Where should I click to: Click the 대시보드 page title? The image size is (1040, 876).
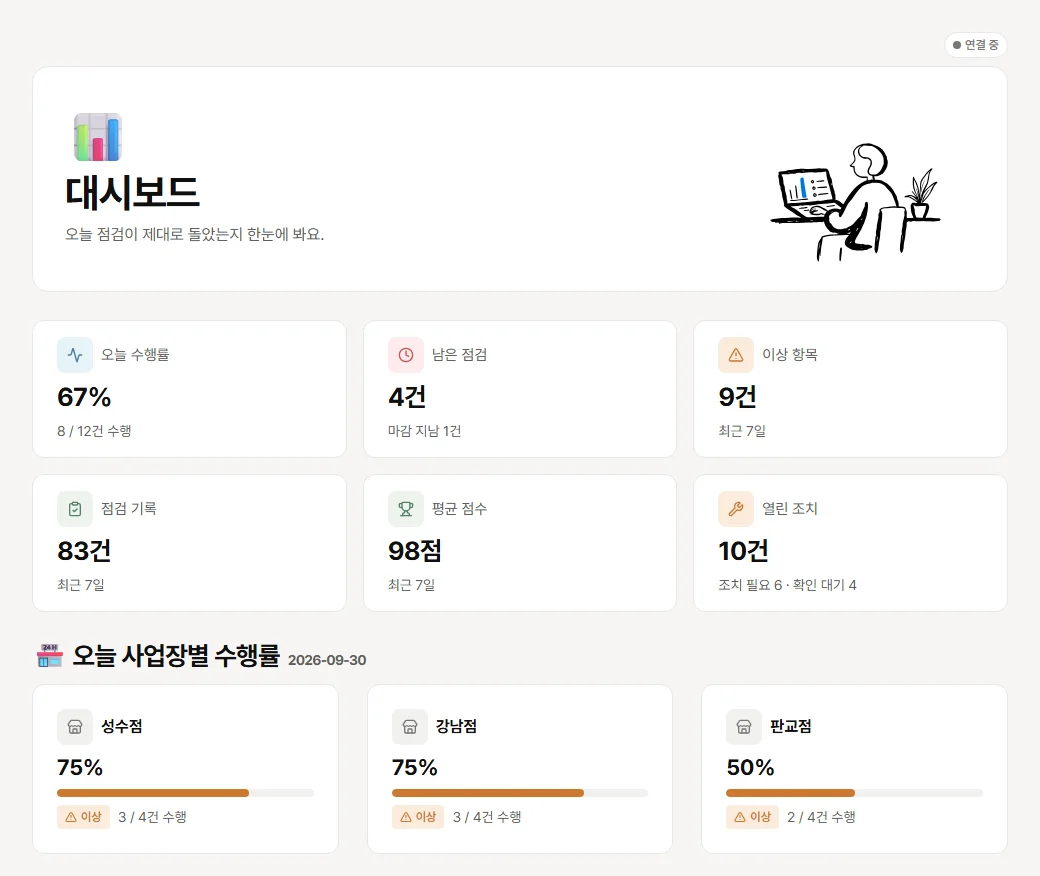click(132, 192)
